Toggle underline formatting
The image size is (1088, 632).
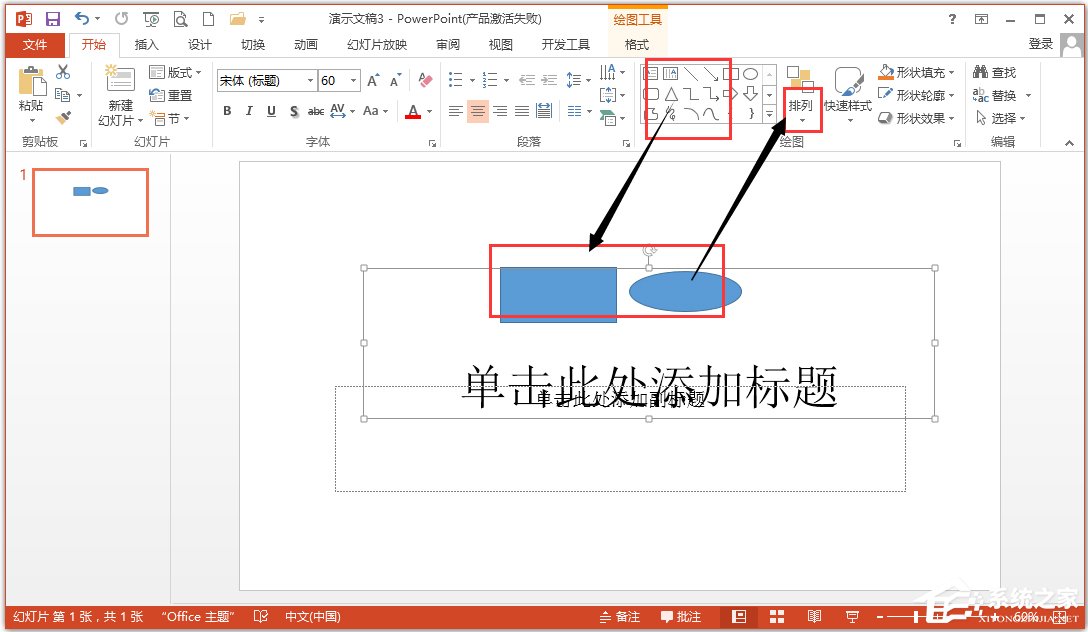pos(271,111)
